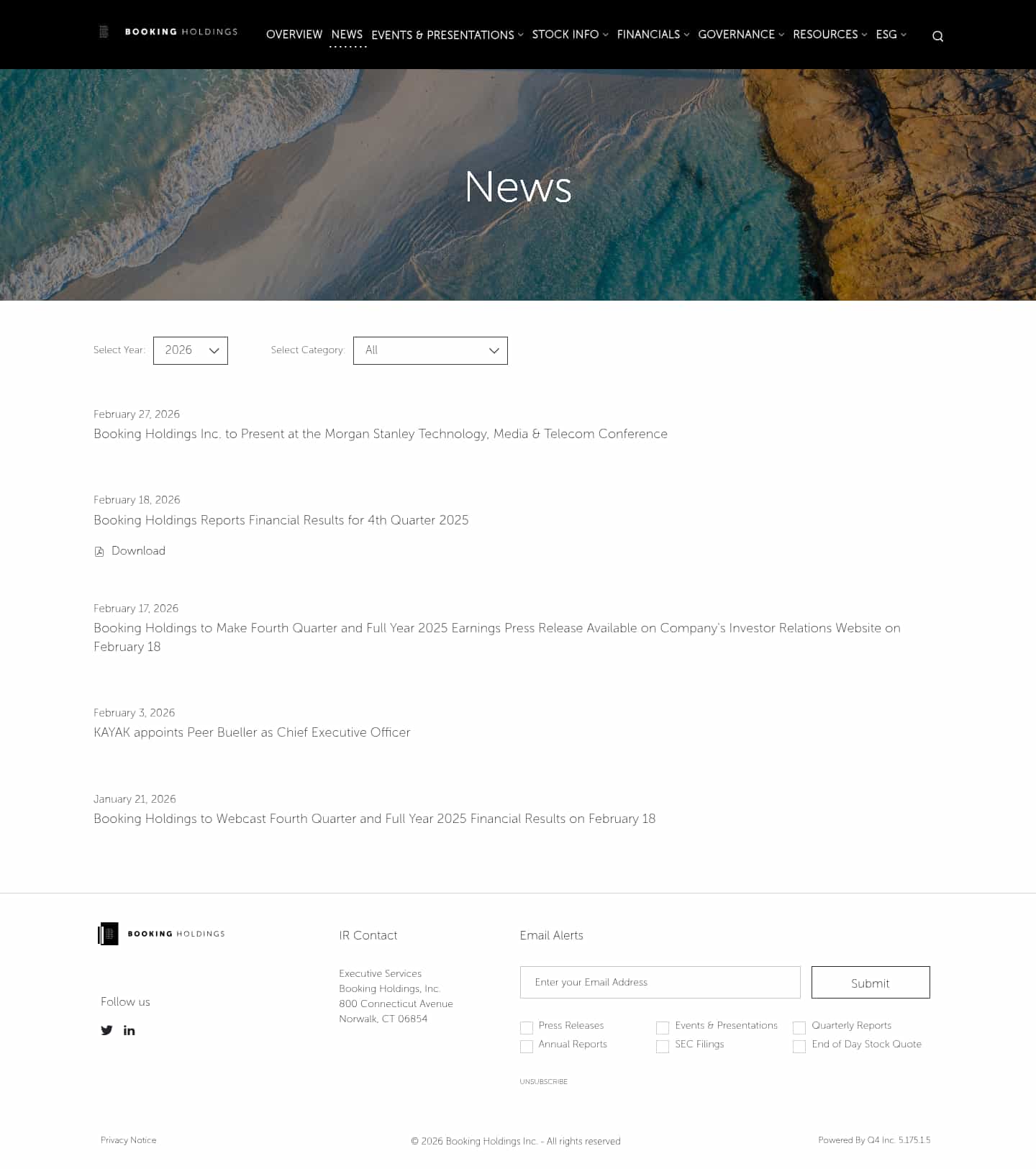Open Financial Results for 4th Quarter 2025
Viewport: 1036px width, 1169px height.
[281, 520]
